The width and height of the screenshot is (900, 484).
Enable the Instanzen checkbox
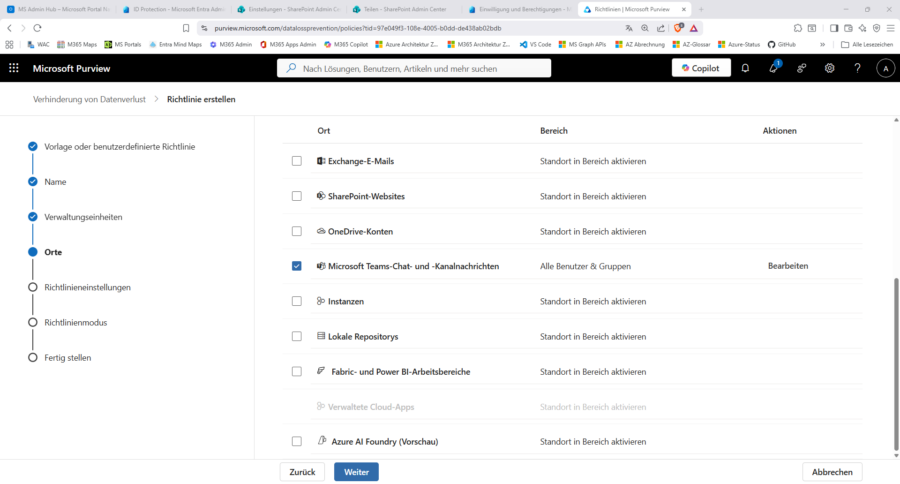point(297,301)
